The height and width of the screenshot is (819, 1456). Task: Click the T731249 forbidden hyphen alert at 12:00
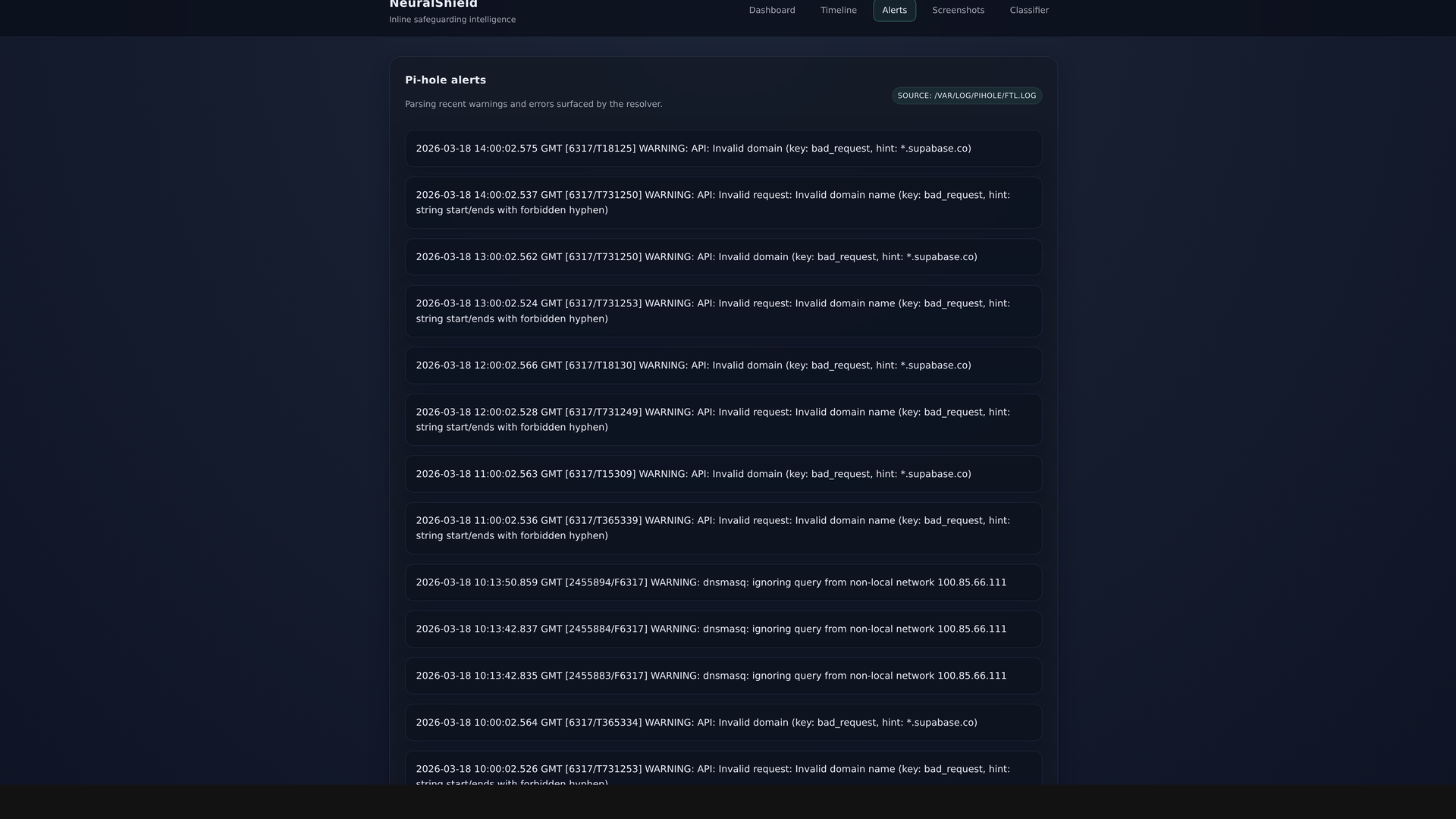pyautogui.click(x=723, y=419)
